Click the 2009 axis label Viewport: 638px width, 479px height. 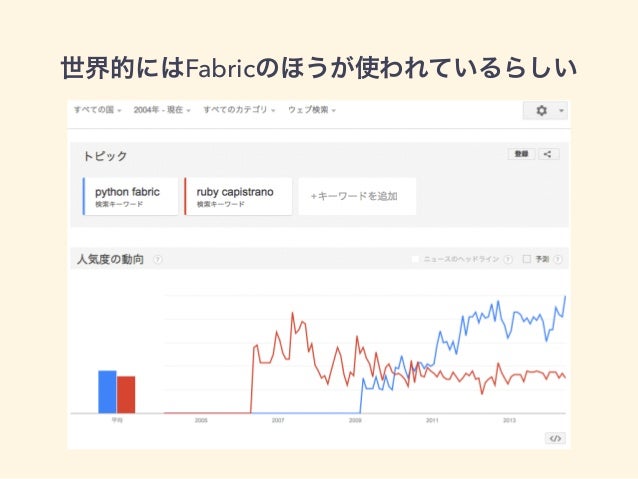(355, 420)
